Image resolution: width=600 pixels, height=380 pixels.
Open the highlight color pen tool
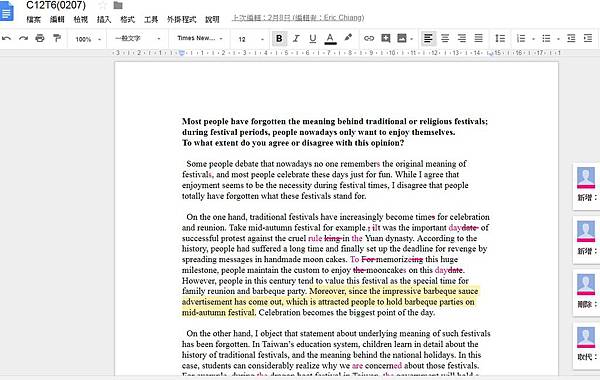click(x=348, y=38)
